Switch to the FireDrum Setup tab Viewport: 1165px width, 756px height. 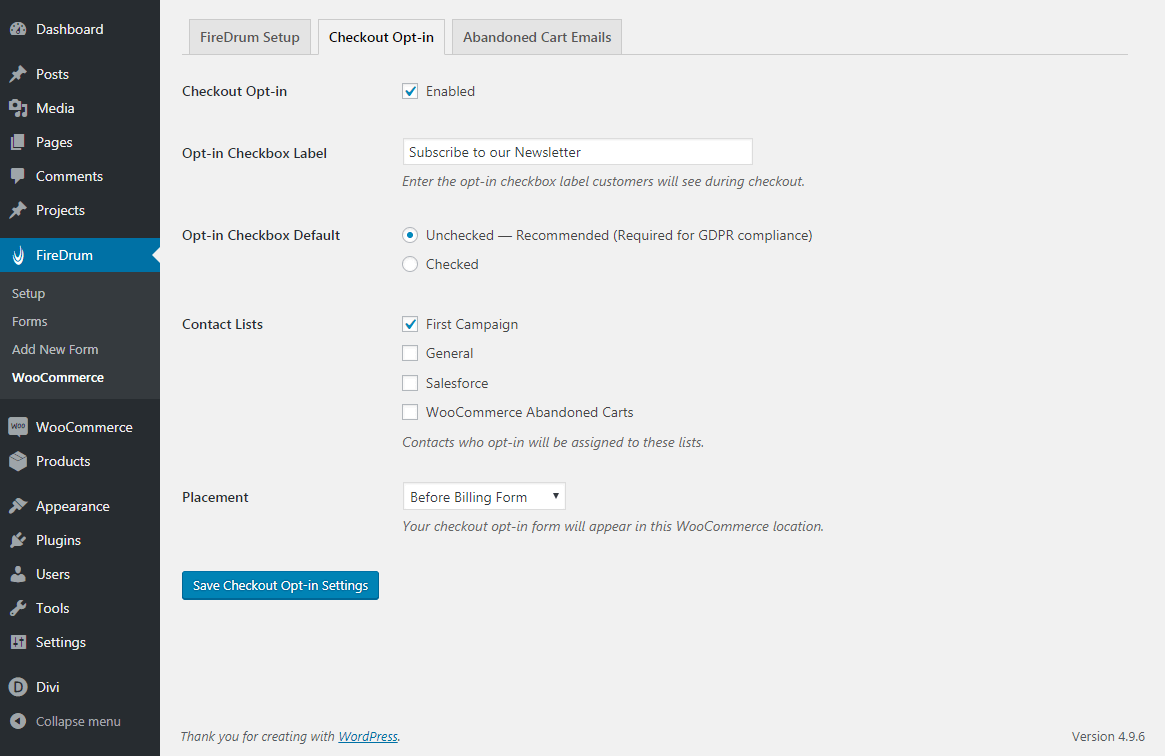coord(250,37)
